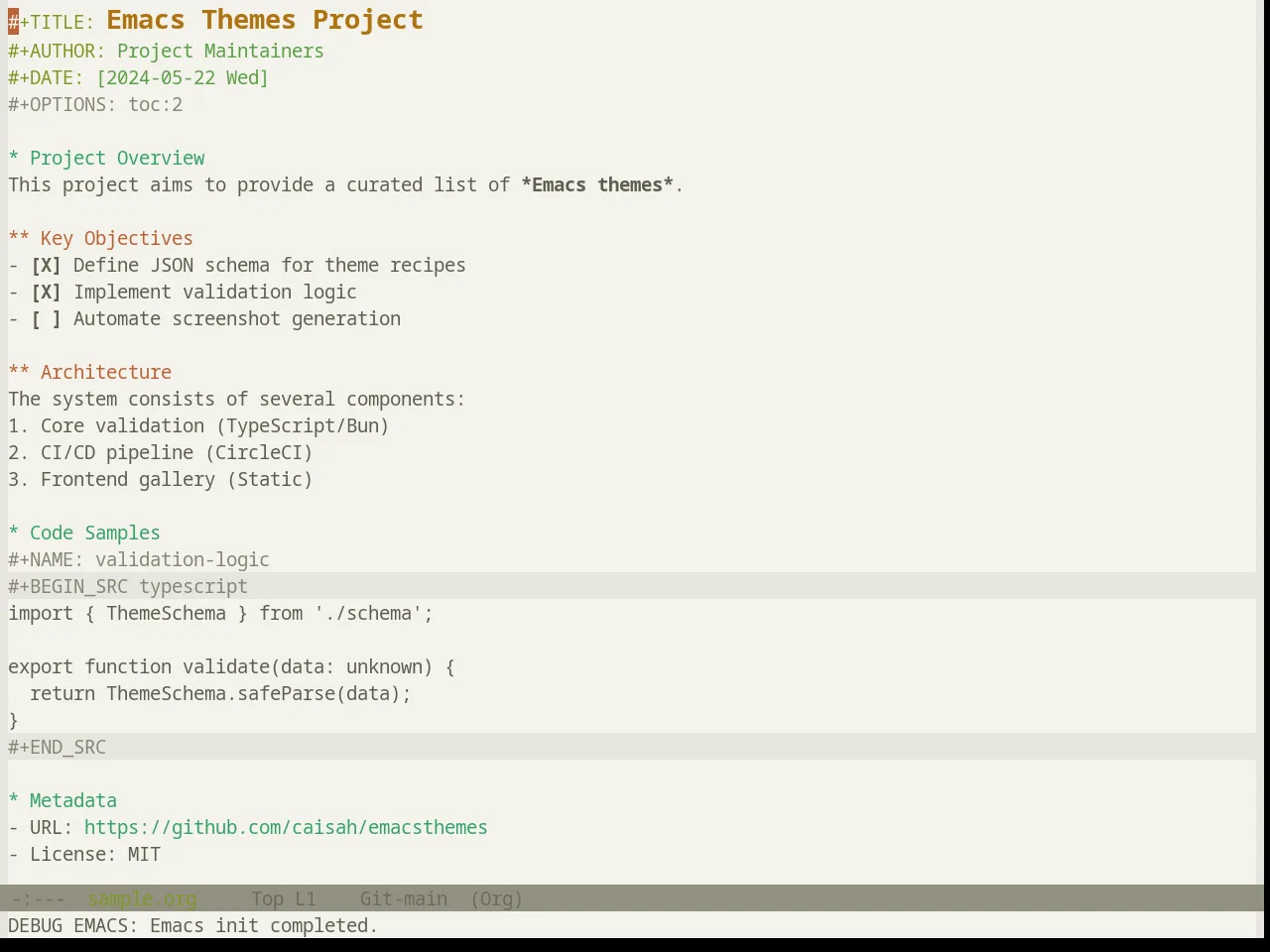The width and height of the screenshot is (1270, 952).
Task: Click the sample.org buffer name in mode line
Action: tap(142, 899)
